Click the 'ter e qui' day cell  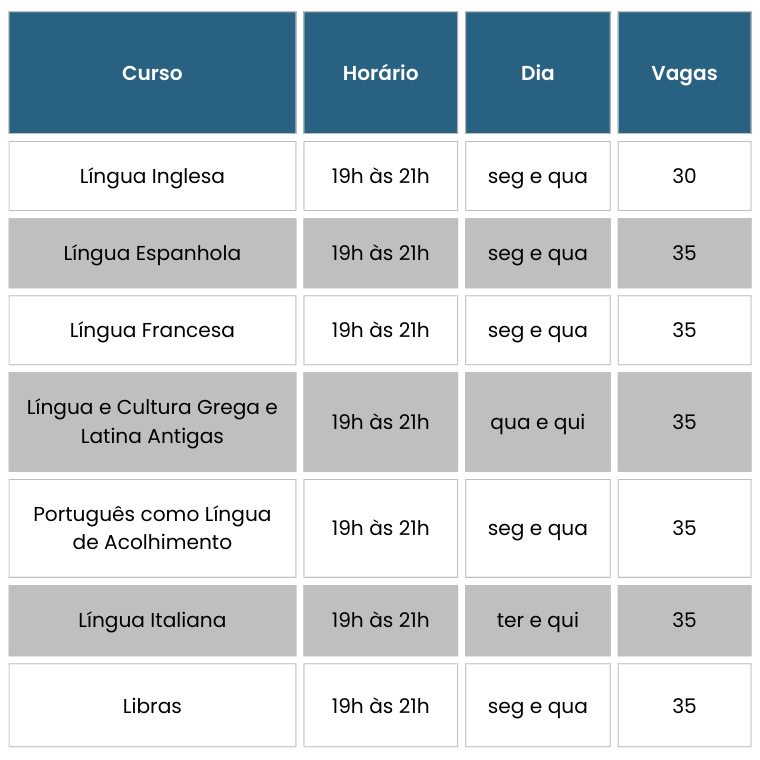coord(537,620)
